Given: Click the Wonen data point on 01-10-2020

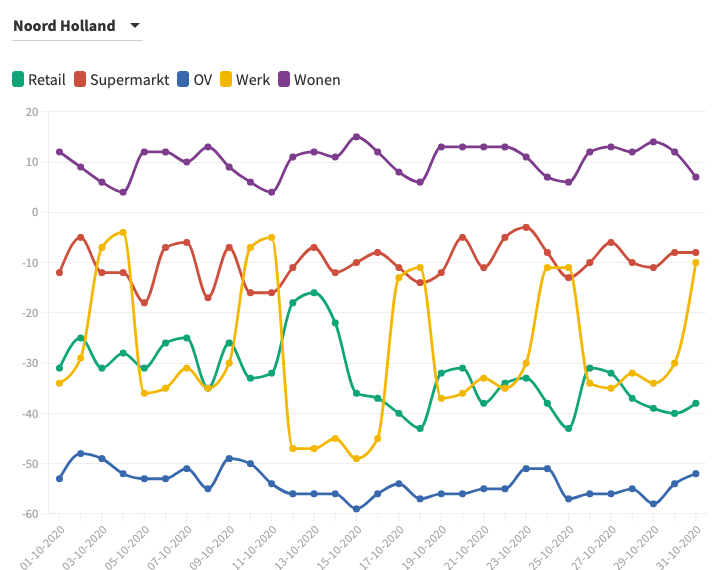Looking at the screenshot, I should click(60, 152).
